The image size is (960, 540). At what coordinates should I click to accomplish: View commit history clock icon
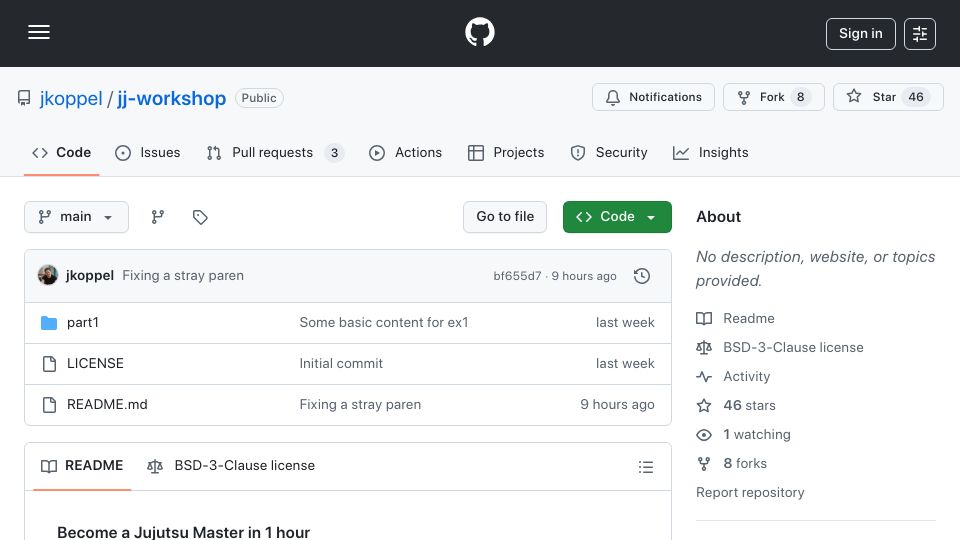pos(642,276)
